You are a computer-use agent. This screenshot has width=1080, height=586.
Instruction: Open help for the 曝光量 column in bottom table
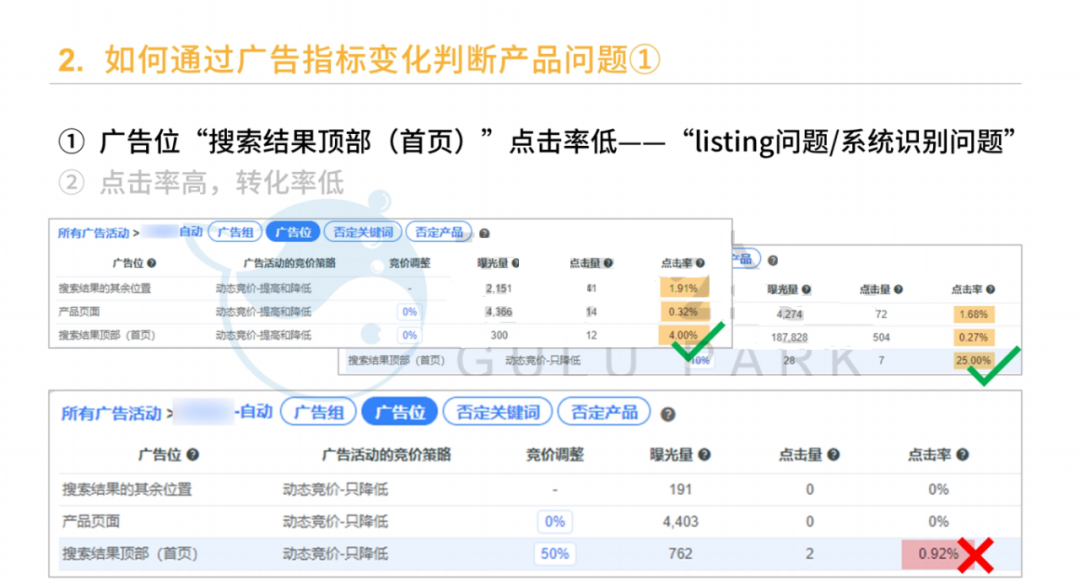click(704, 453)
